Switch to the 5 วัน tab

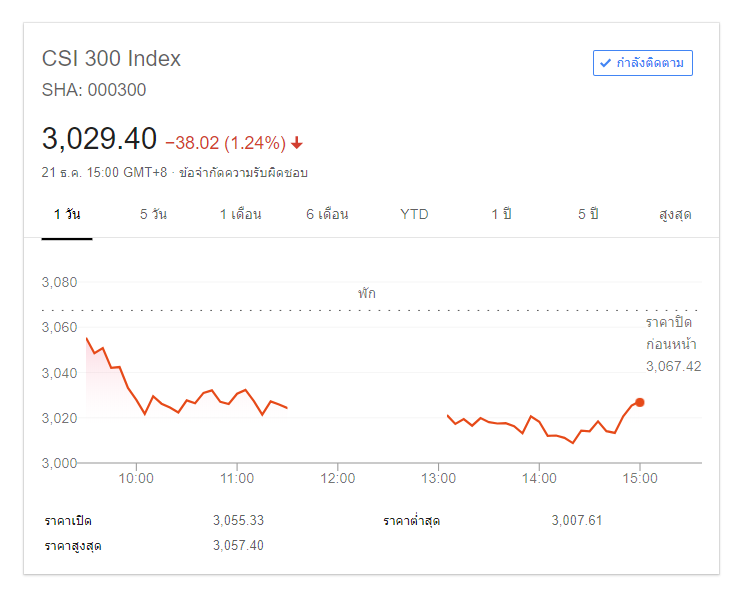153,215
